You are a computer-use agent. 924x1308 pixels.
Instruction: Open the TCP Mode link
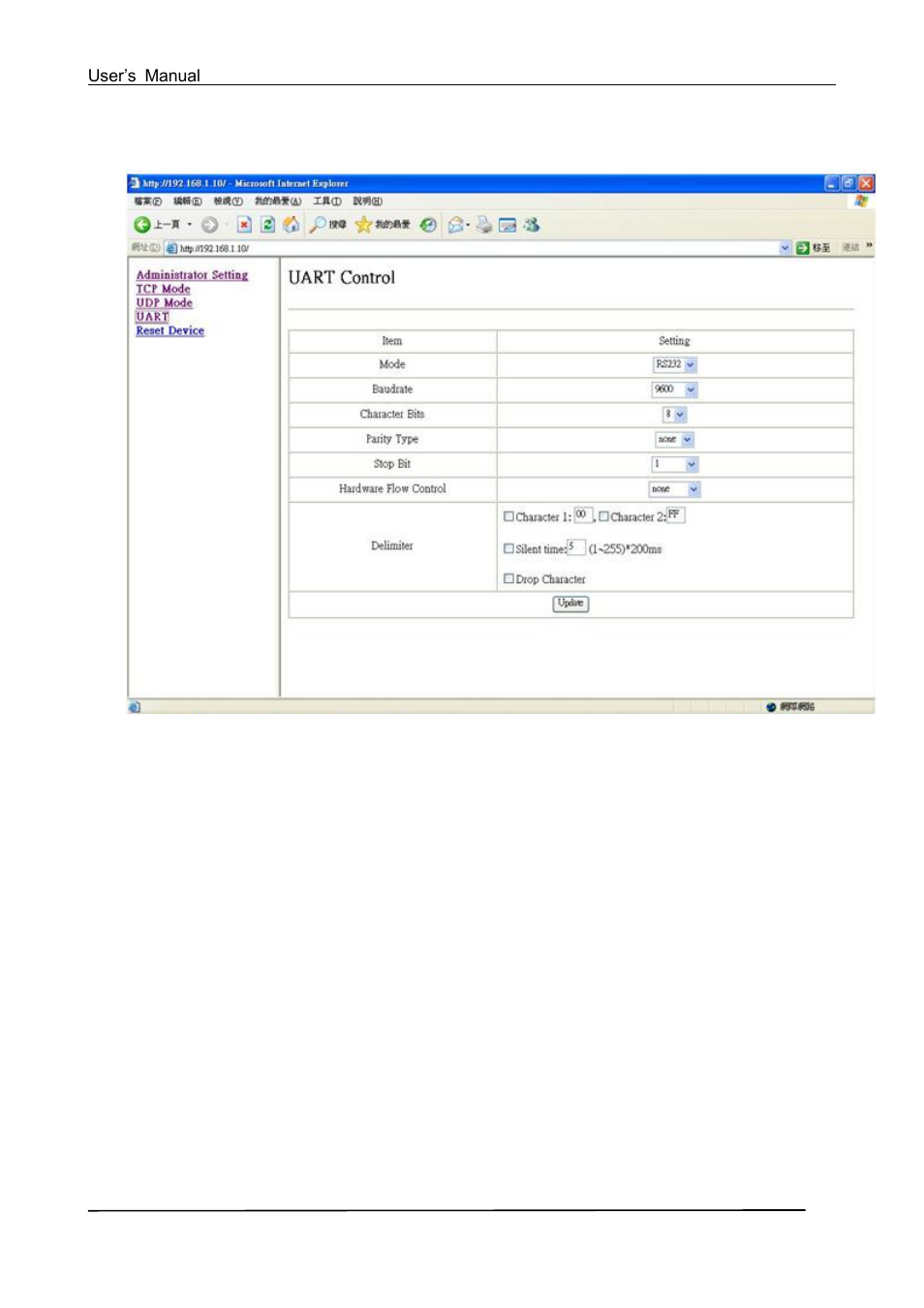[163, 289]
